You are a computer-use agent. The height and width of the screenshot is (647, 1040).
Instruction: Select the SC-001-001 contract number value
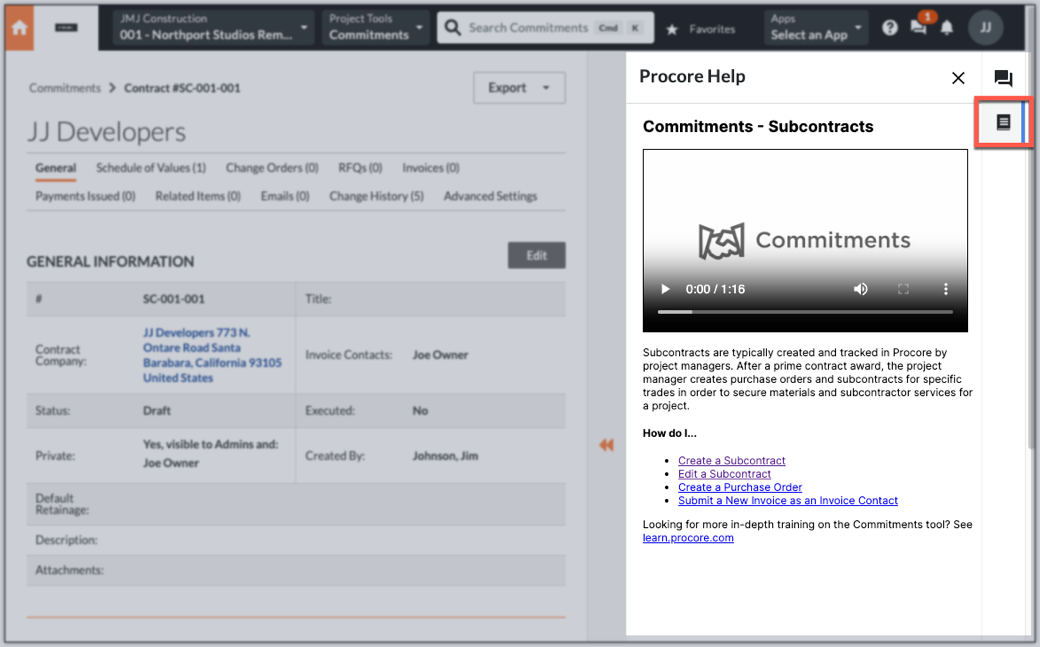coord(174,299)
